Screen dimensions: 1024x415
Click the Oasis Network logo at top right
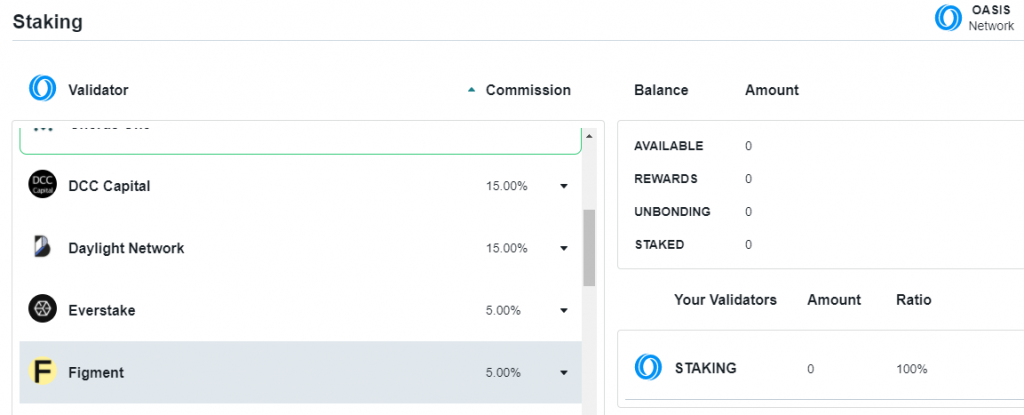[x=948, y=18]
